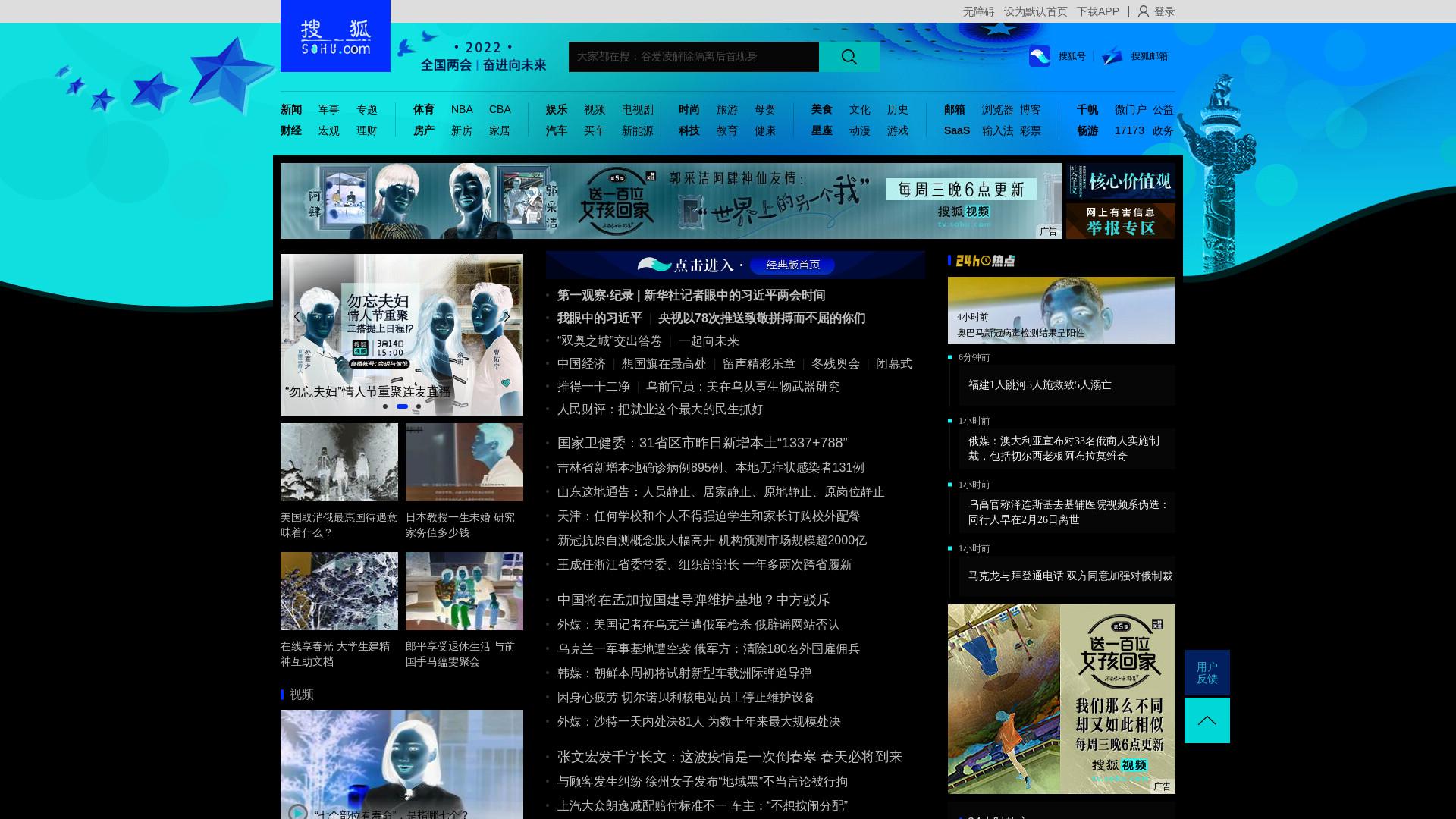The width and height of the screenshot is (1456, 819).
Task: Open thumbnail for 日本教授一生未婚 story
Action: click(x=464, y=462)
